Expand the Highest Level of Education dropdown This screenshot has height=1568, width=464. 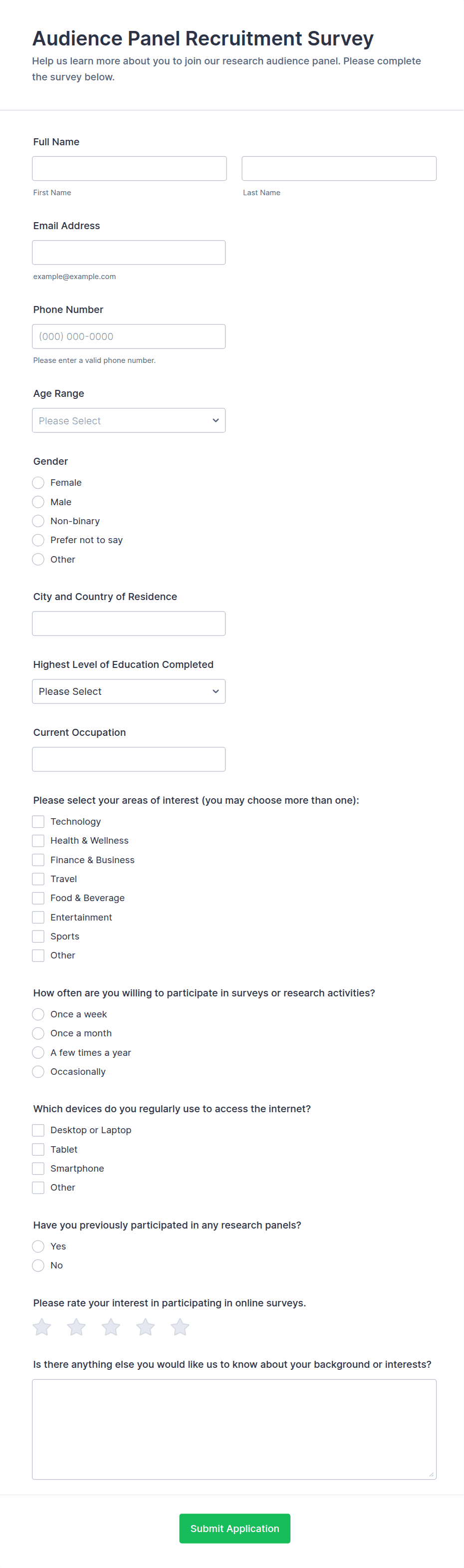(128, 691)
